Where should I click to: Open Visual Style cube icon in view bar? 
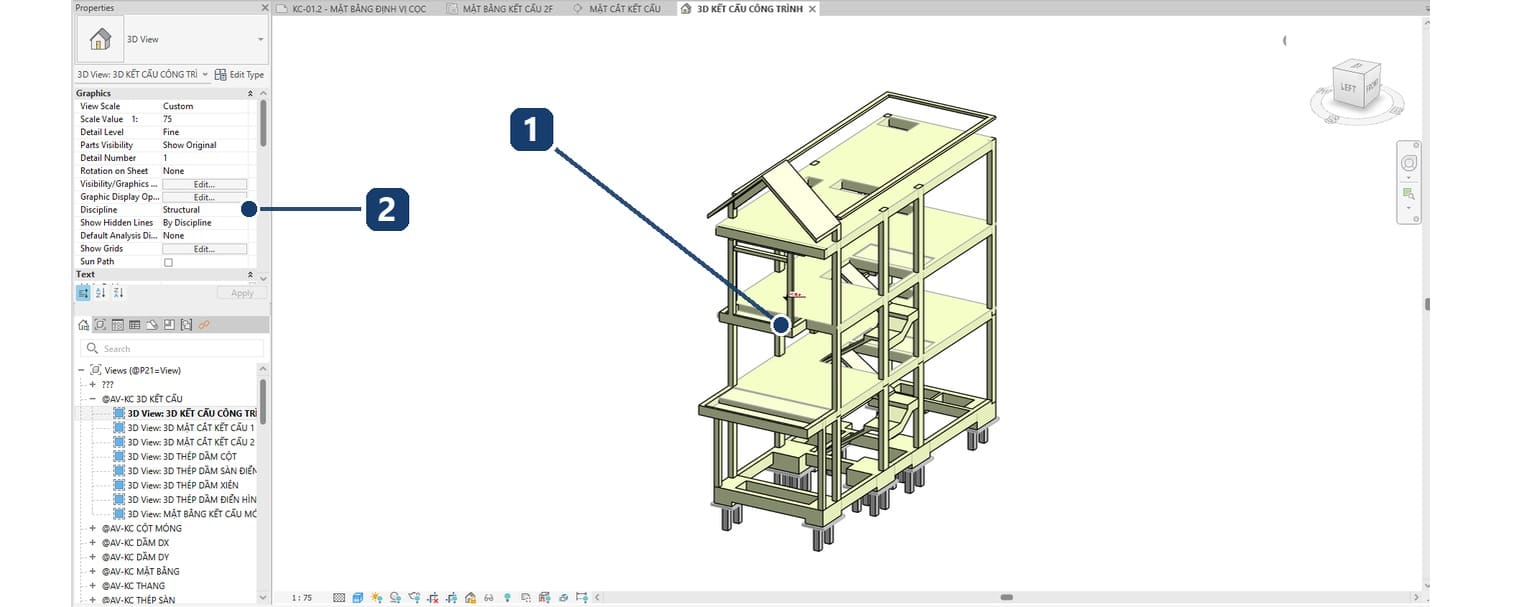click(x=358, y=597)
